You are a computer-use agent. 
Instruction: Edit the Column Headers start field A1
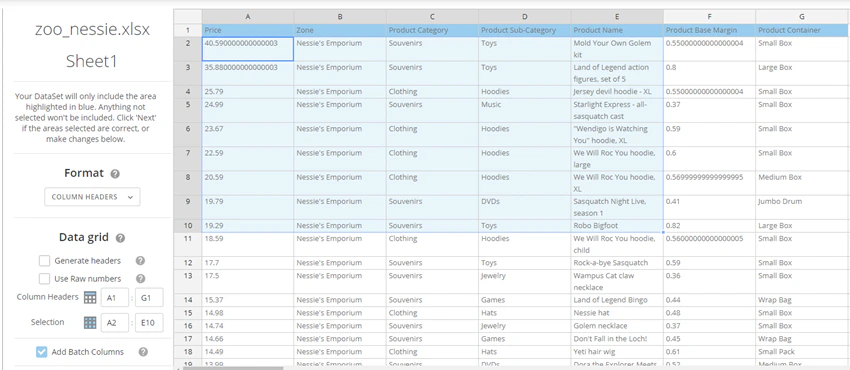click(x=115, y=297)
